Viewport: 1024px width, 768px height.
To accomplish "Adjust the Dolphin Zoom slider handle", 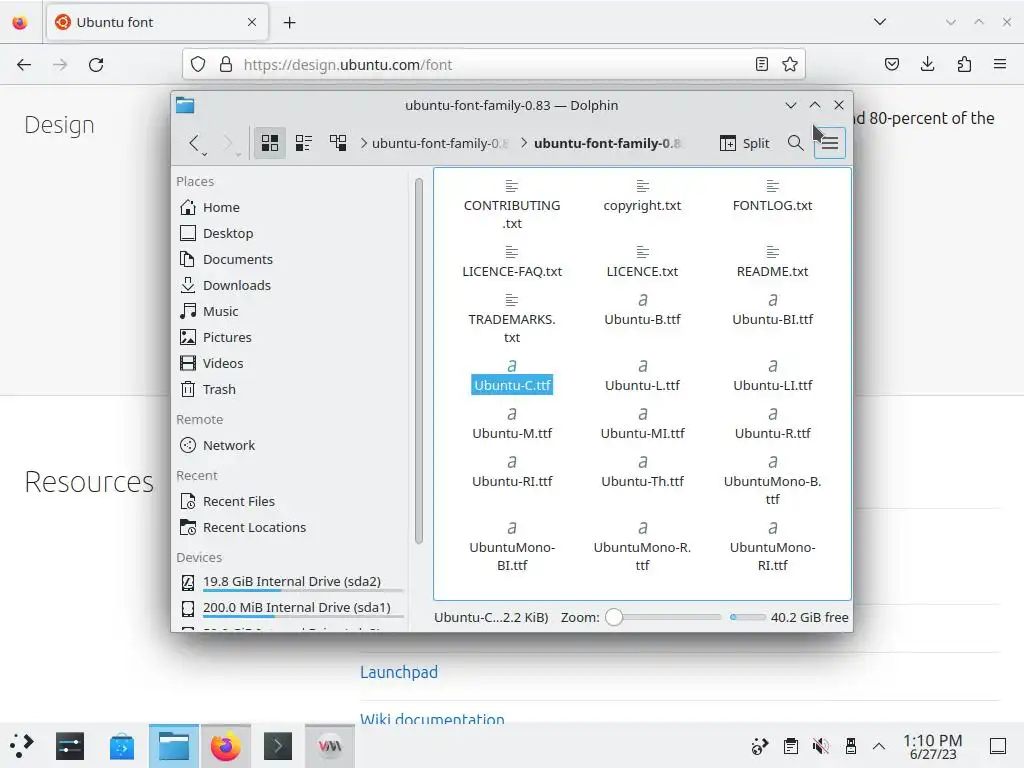I will click(614, 617).
